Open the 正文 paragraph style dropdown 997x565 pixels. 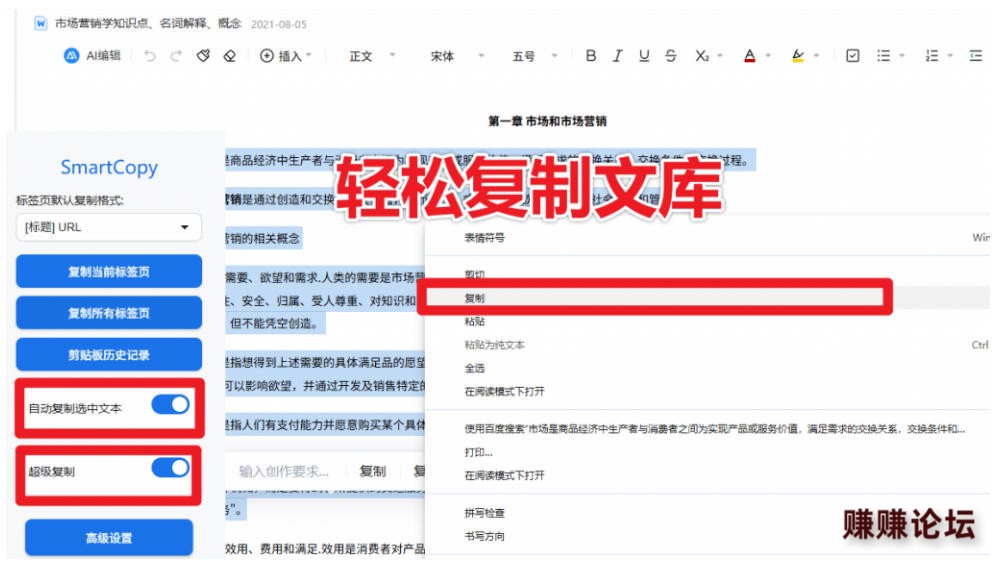[372, 56]
